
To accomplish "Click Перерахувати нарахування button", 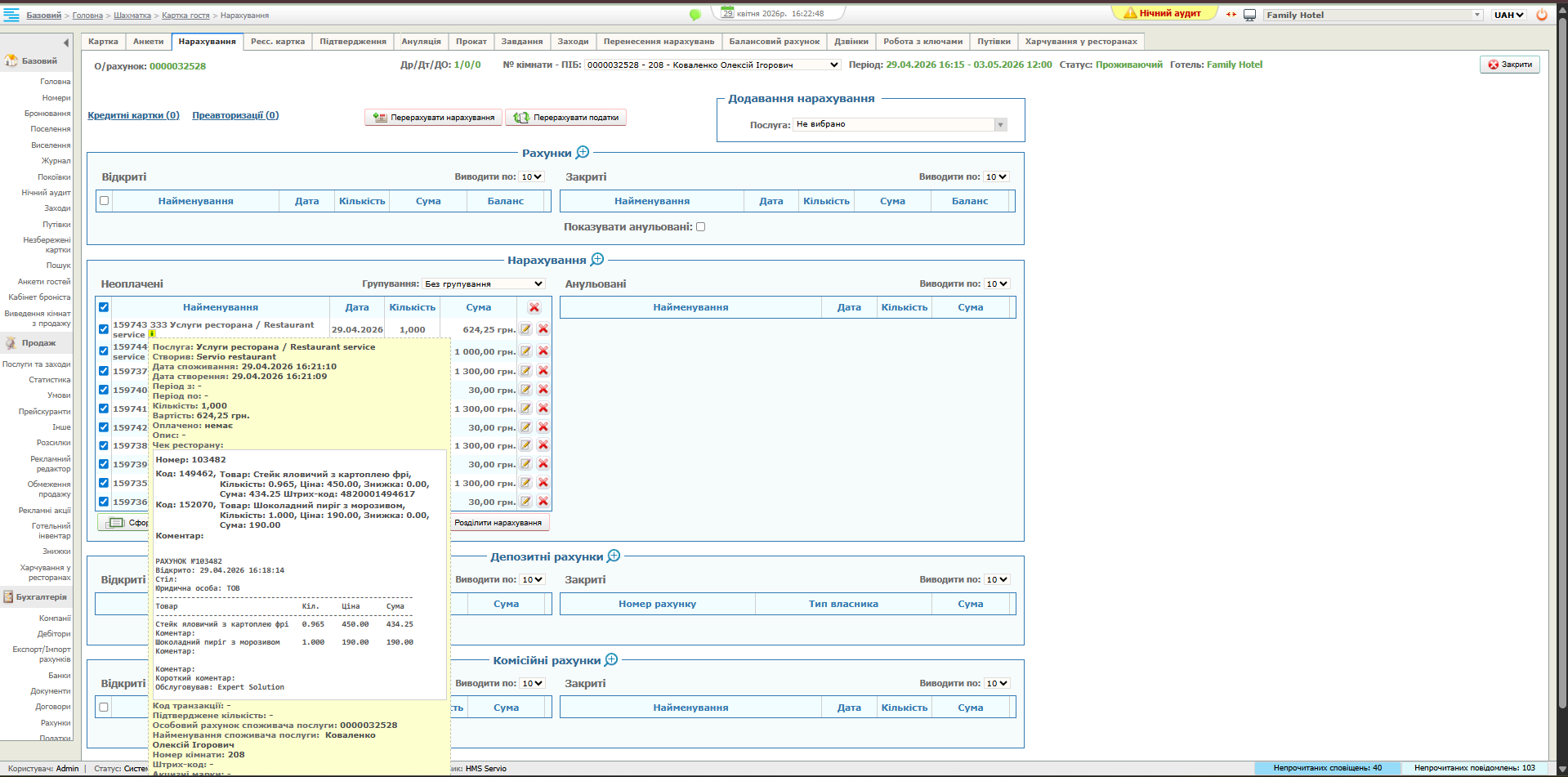I will click(434, 118).
